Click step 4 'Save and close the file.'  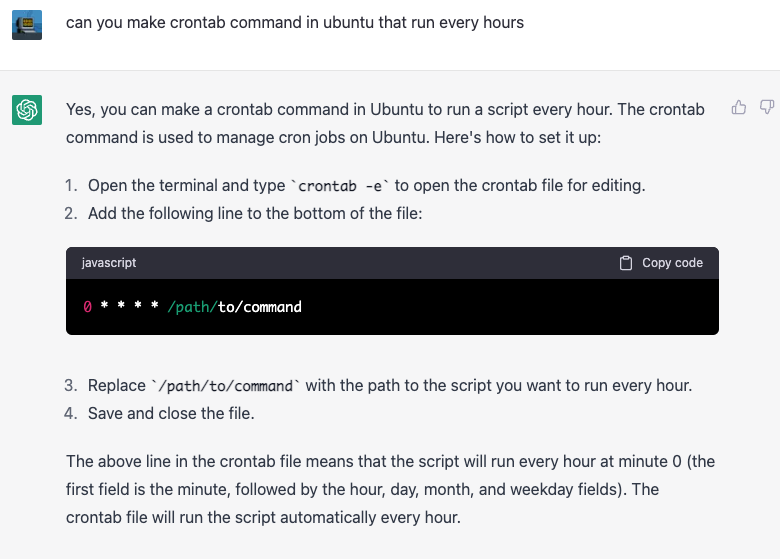171,413
